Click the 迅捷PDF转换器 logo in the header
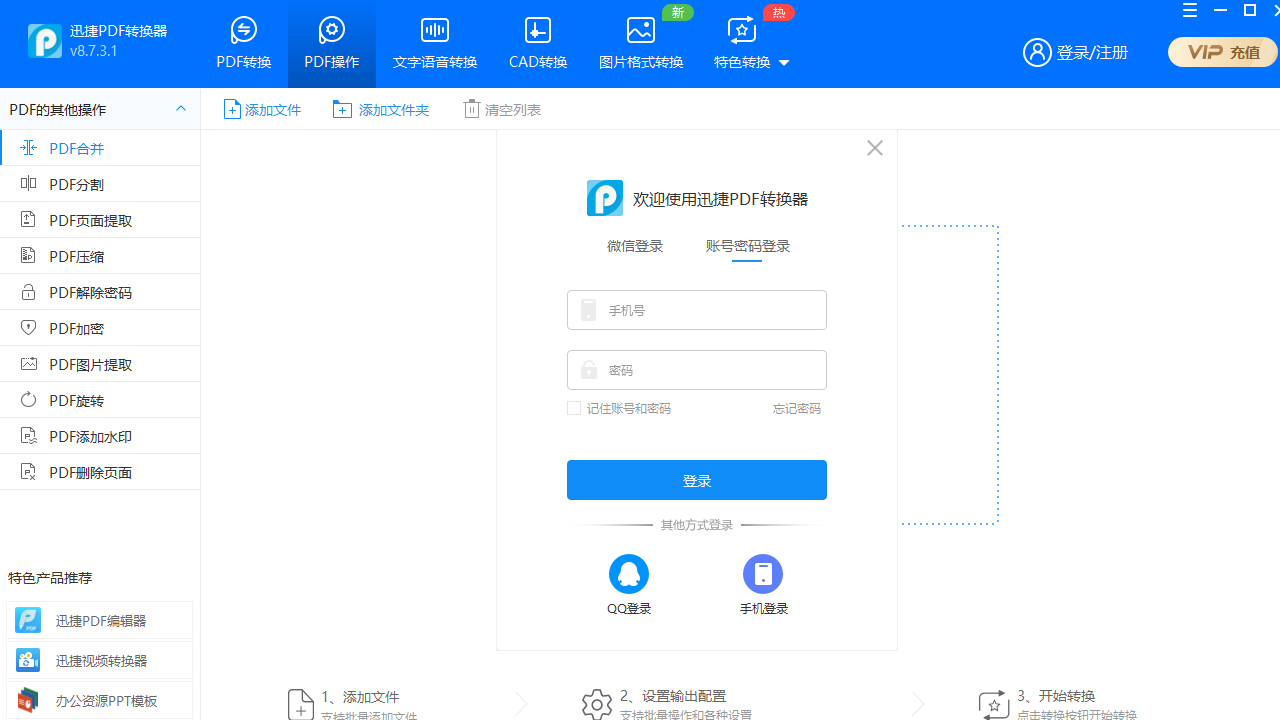The image size is (1280, 720). click(45, 40)
